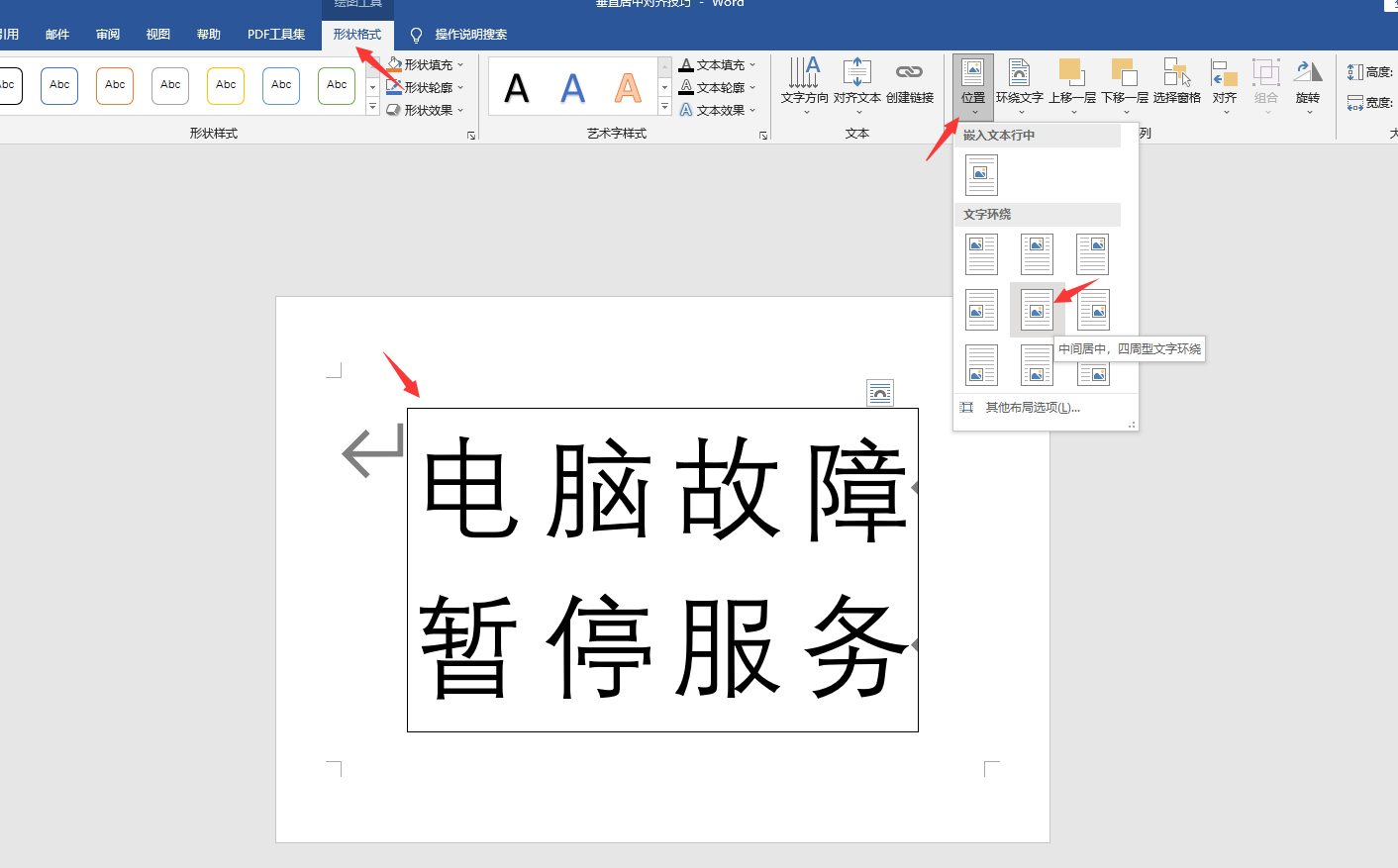Image resolution: width=1398 pixels, height=868 pixels.
Task: Click text 电脑故障 in the text box
Action: 665,489
